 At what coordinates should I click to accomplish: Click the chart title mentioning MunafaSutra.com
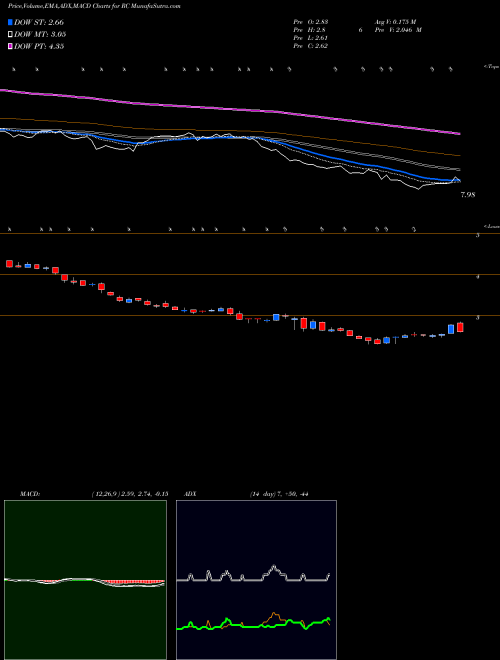(95, 7)
